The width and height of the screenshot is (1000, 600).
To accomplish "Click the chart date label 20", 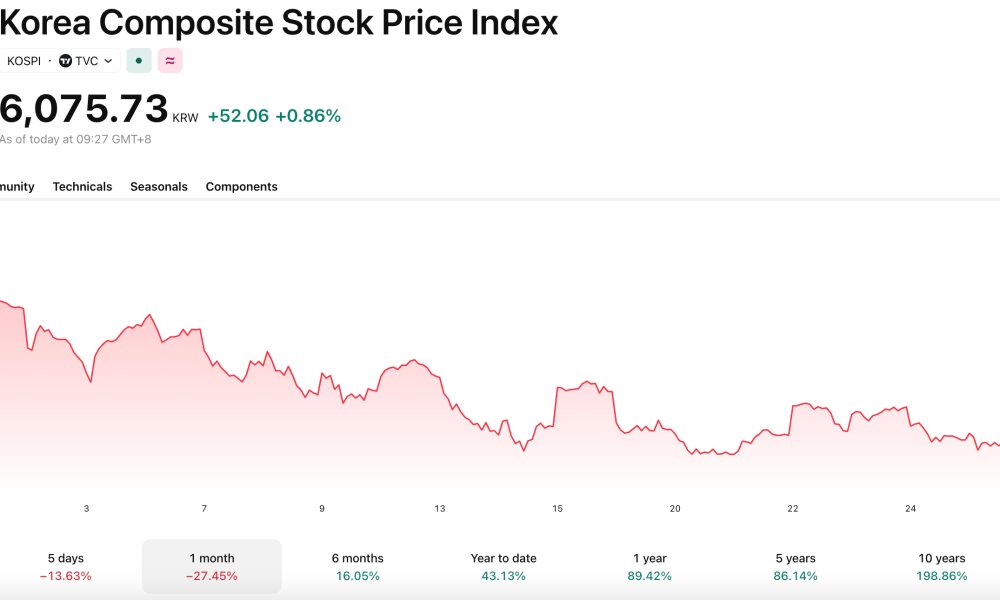I will point(675,508).
